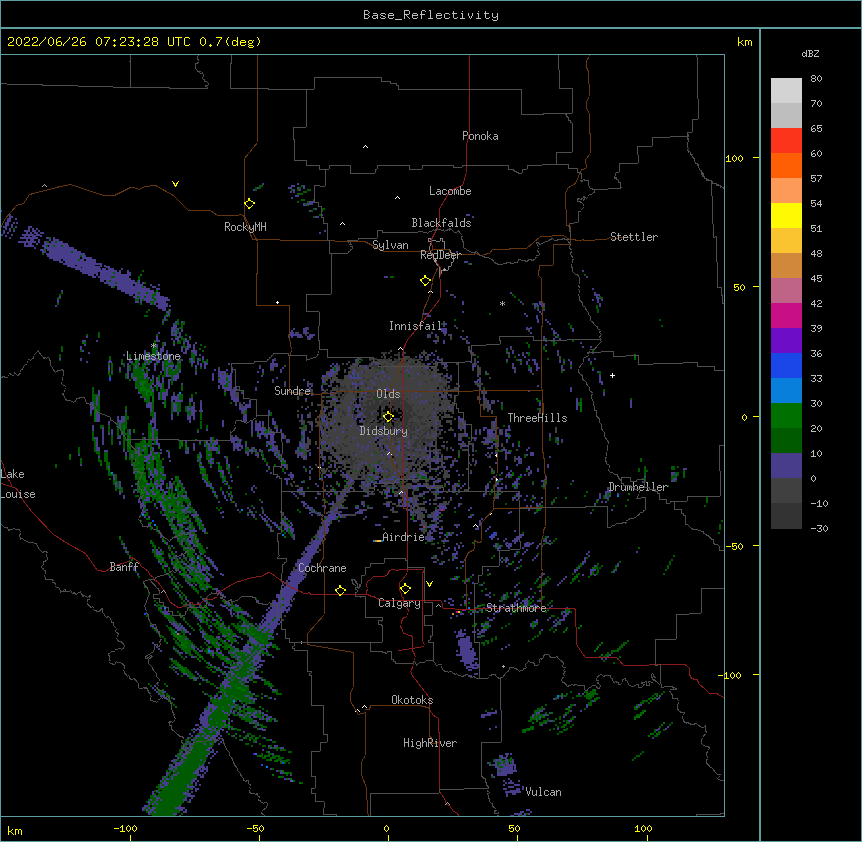The width and height of the screenshot is (862, 842).
Task: Click the ThreeHills town label
Action: tap(537, 418)
